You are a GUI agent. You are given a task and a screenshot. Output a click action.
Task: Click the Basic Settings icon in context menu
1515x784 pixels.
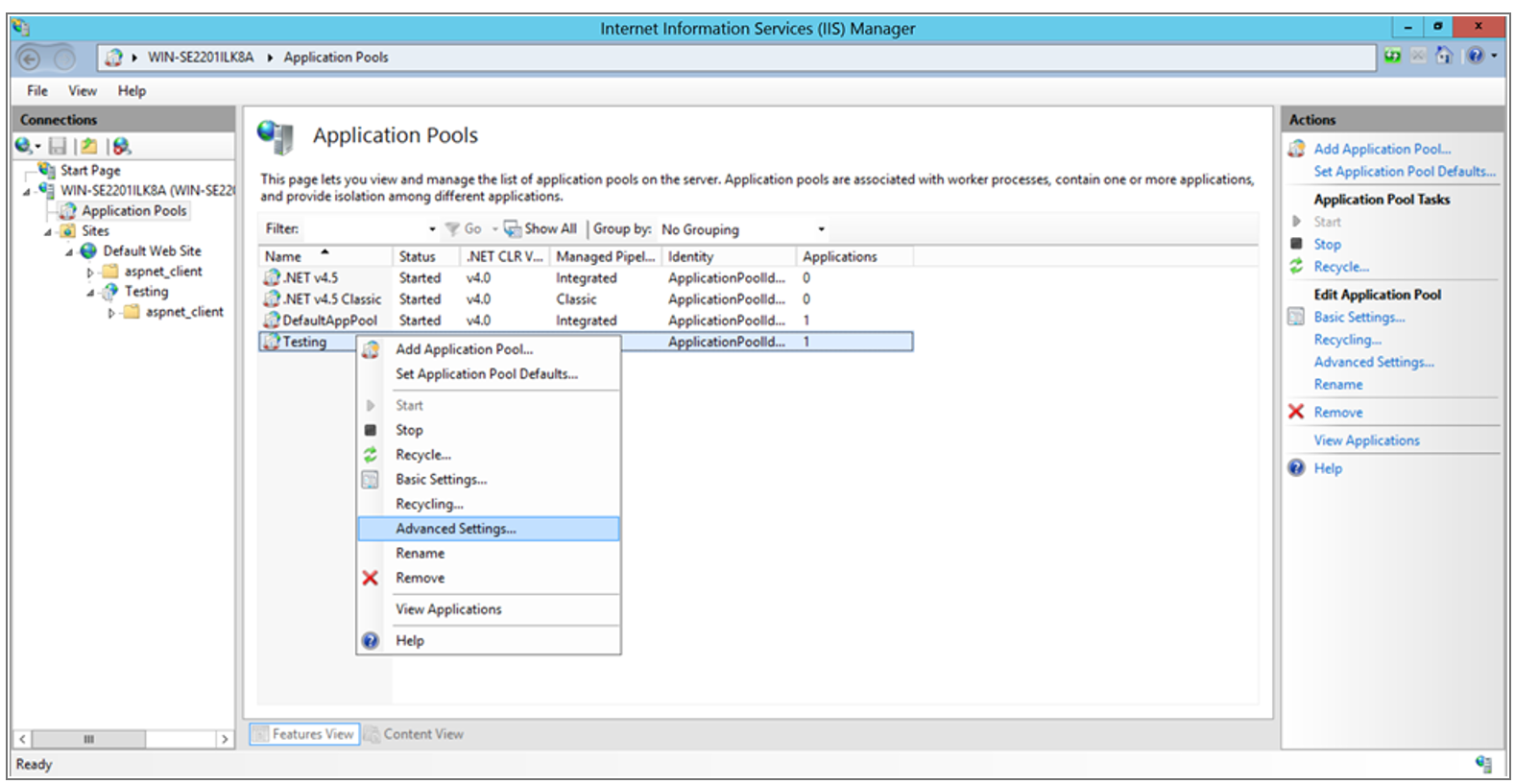tap(370, 479)
